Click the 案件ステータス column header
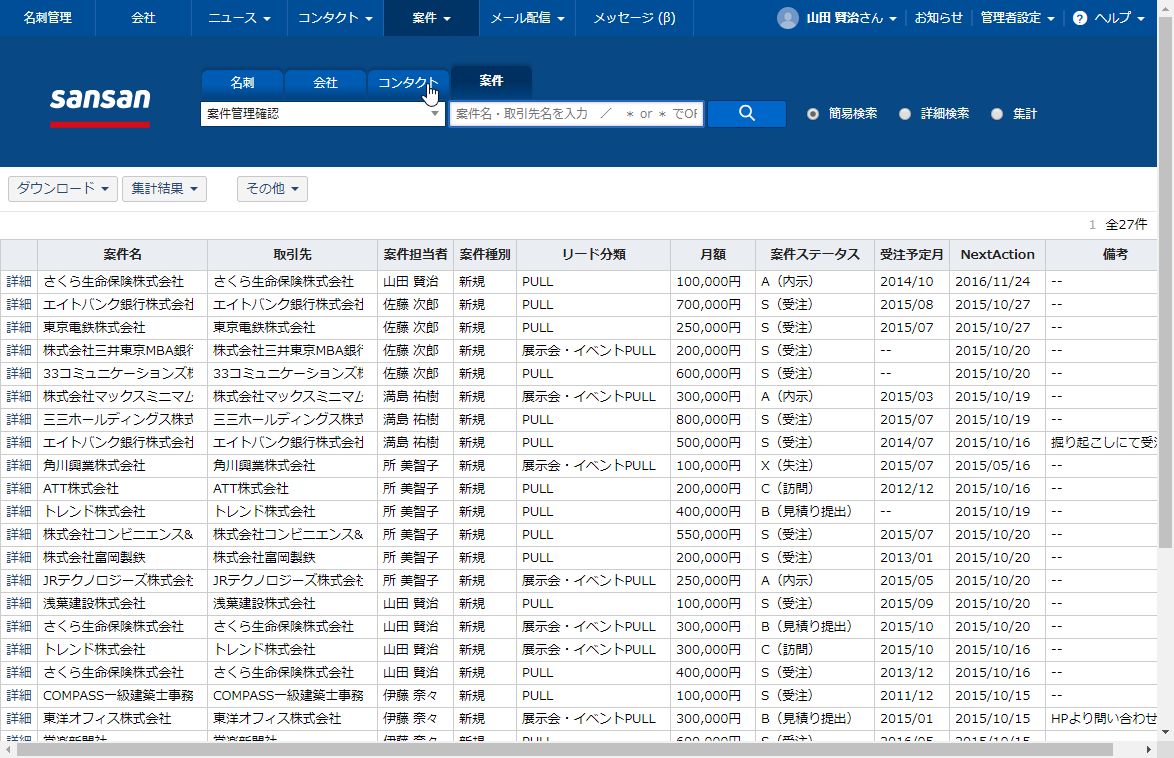The width and height of the screenshot is (1174, 758). click(815, 255)
